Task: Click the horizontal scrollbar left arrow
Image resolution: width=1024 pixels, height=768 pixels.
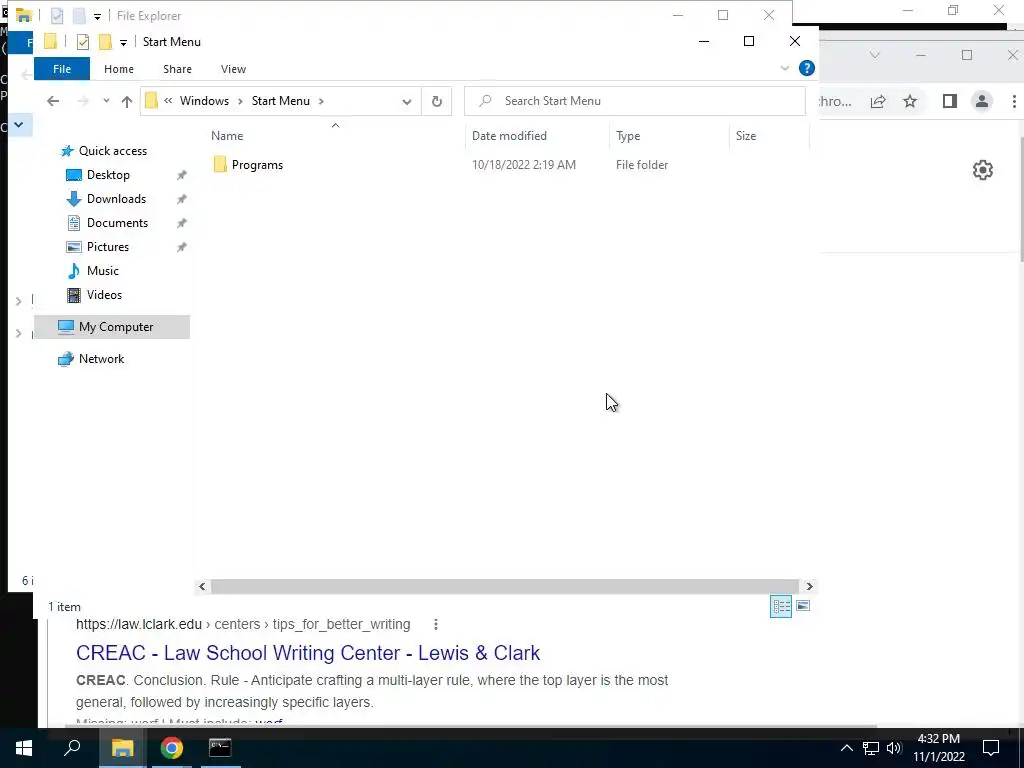Action: 202,586
